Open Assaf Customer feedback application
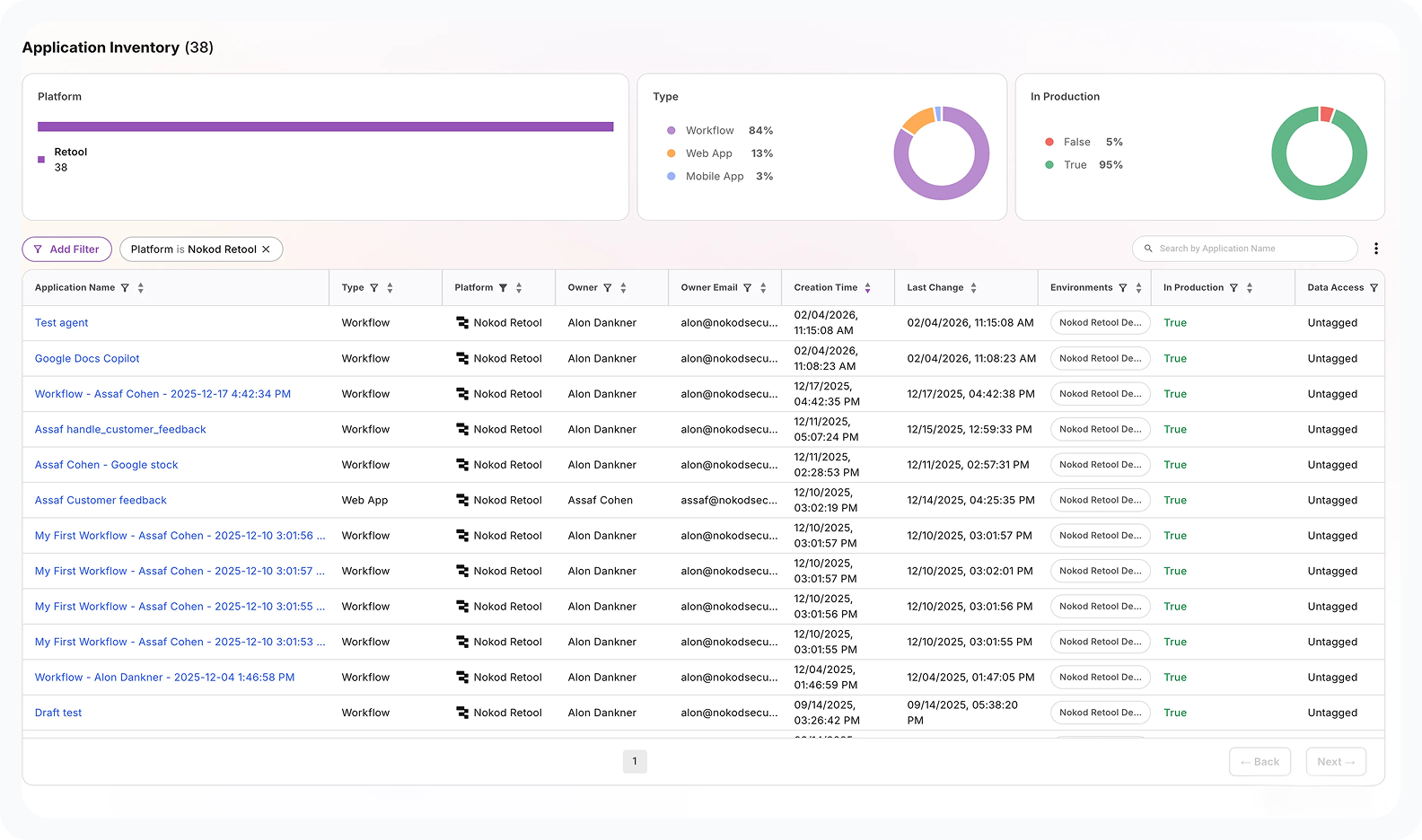 [101, 500]
